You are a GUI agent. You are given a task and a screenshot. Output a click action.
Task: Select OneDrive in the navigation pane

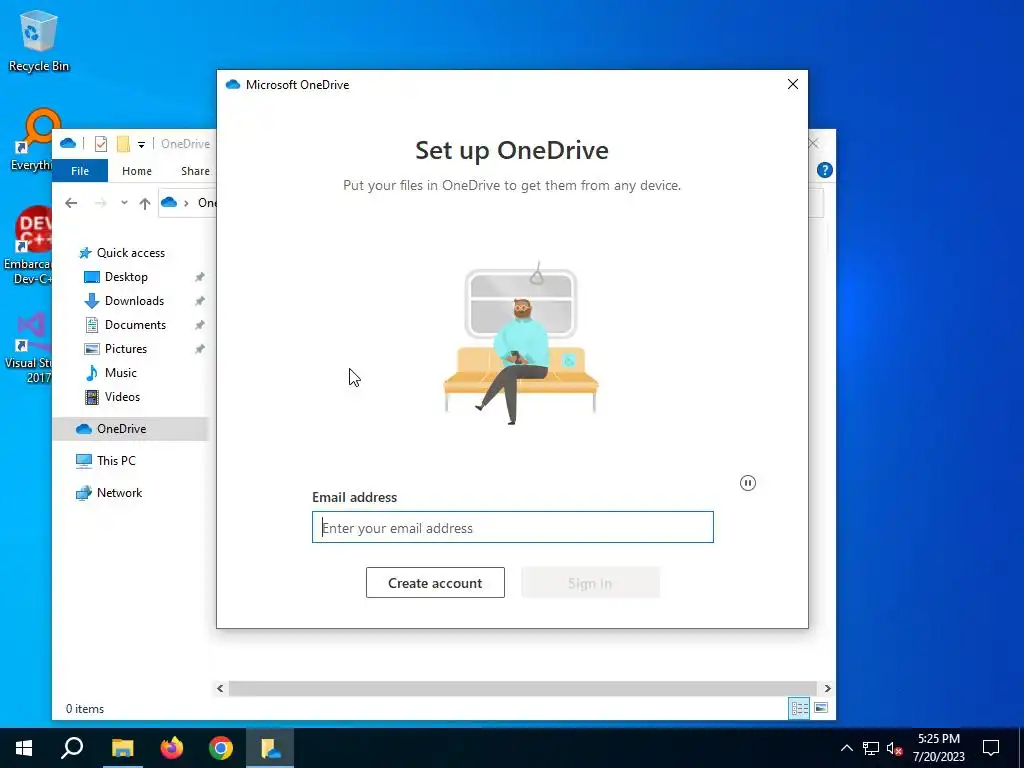(x=131, y=429)
